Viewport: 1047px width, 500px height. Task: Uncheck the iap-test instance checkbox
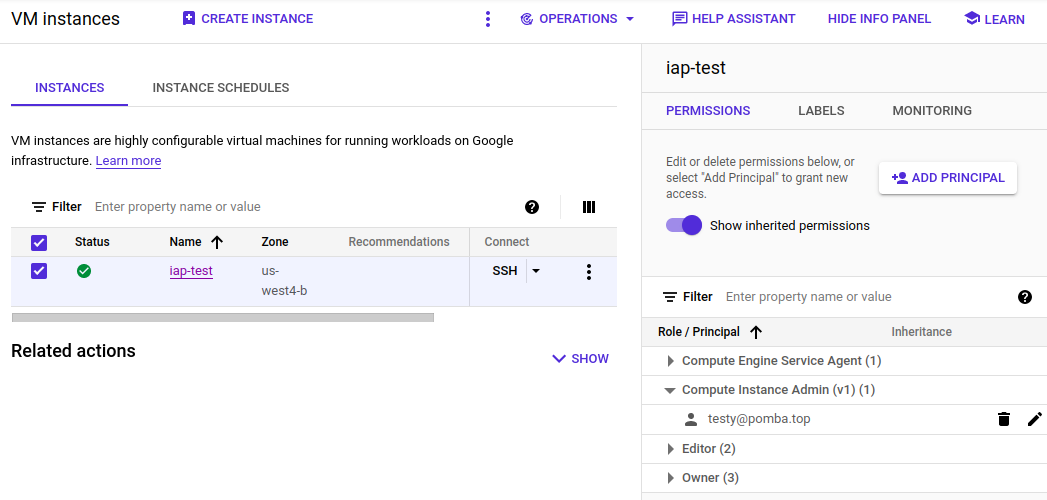(x=39, y=271)
